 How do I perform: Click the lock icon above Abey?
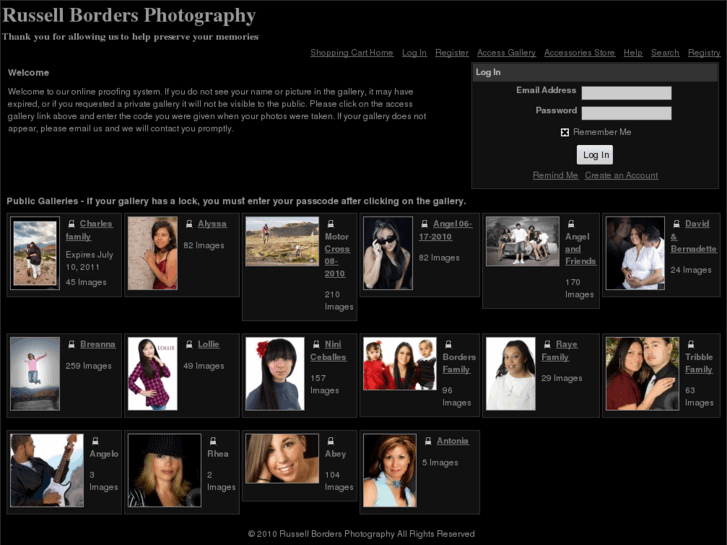click(x=331, y=441)
